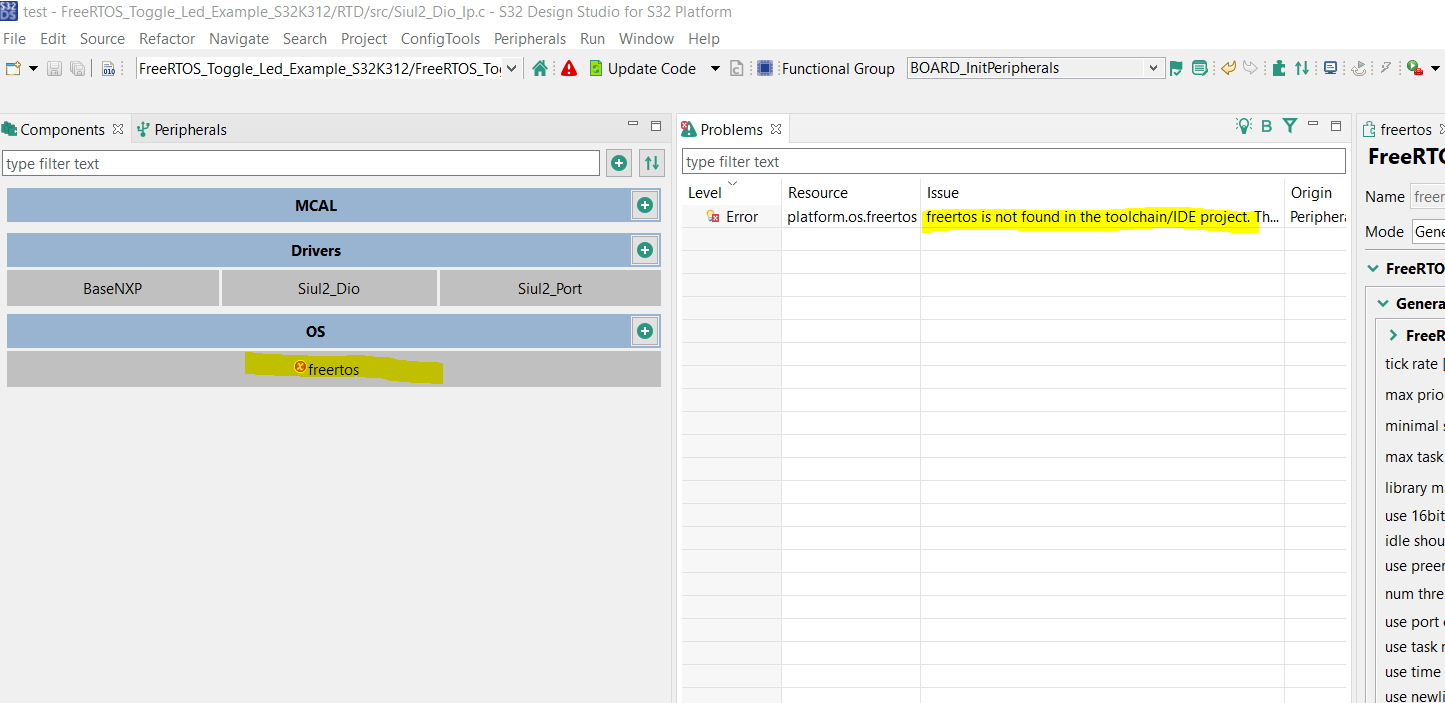The height and width of the screenshot is (703, 1445).
Task: Collapse the FreeRTOS section chevron
Action: point(1372,268)
